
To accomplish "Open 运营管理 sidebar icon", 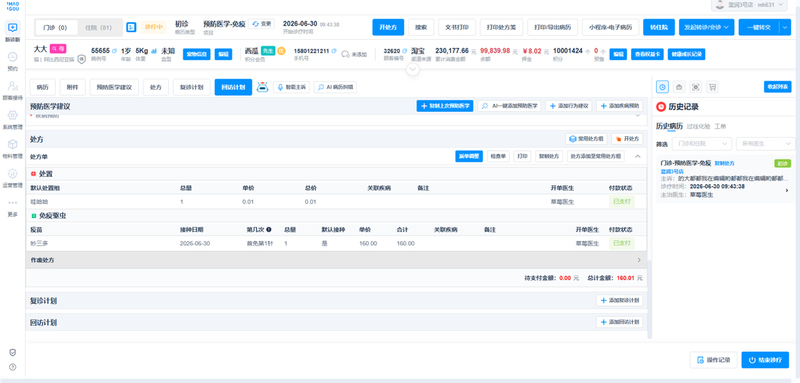I will (13, 173).
